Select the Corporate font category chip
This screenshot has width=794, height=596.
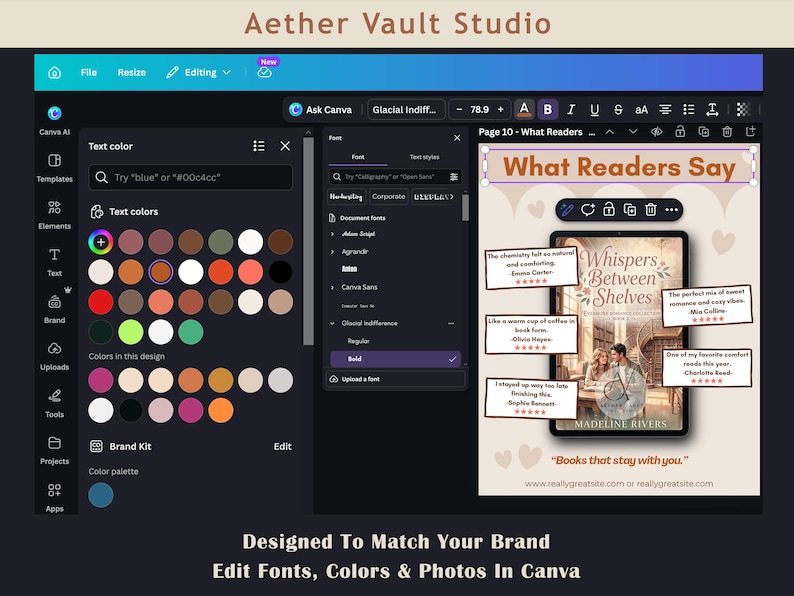[388, 196]
